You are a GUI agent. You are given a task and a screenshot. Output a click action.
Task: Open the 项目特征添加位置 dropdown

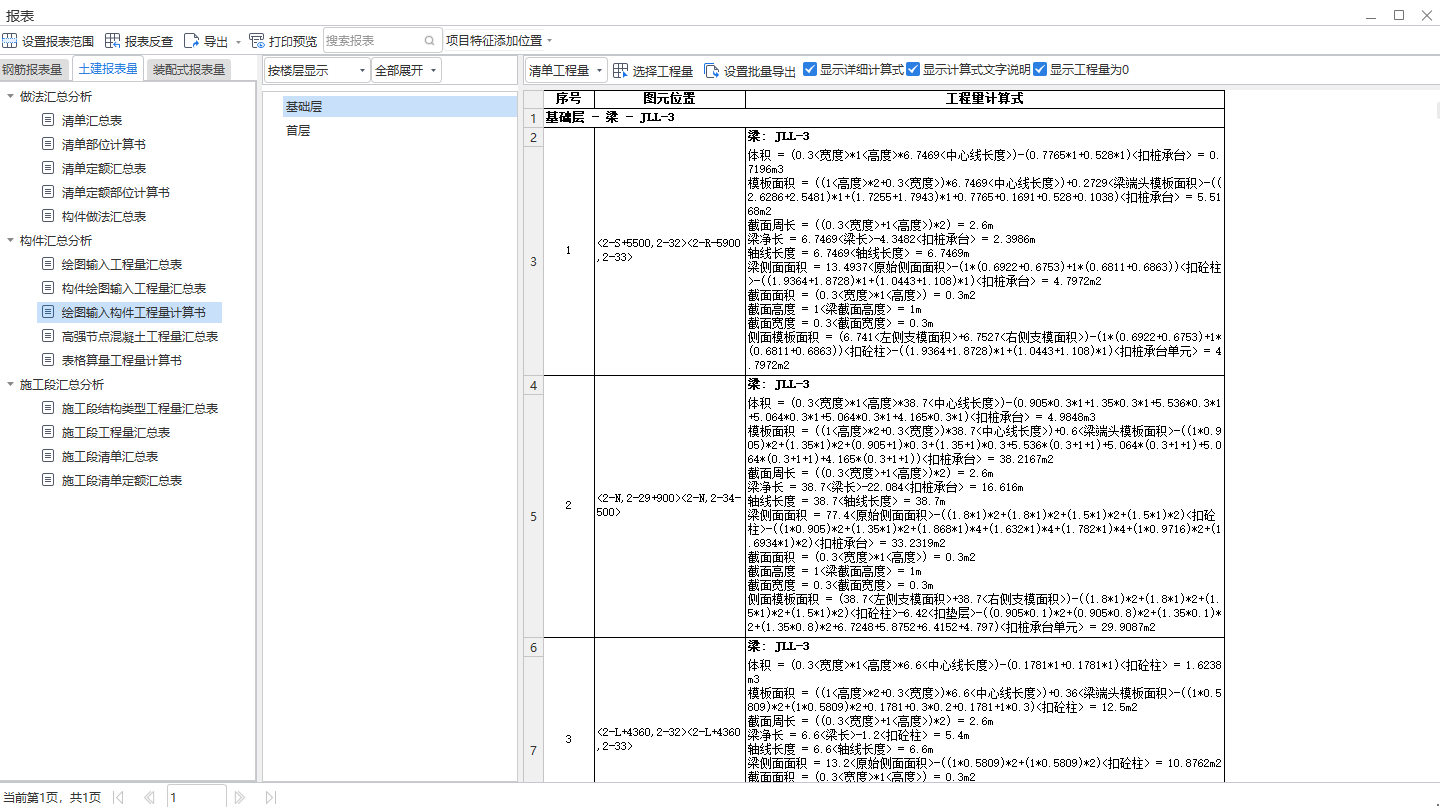[499, 41]
